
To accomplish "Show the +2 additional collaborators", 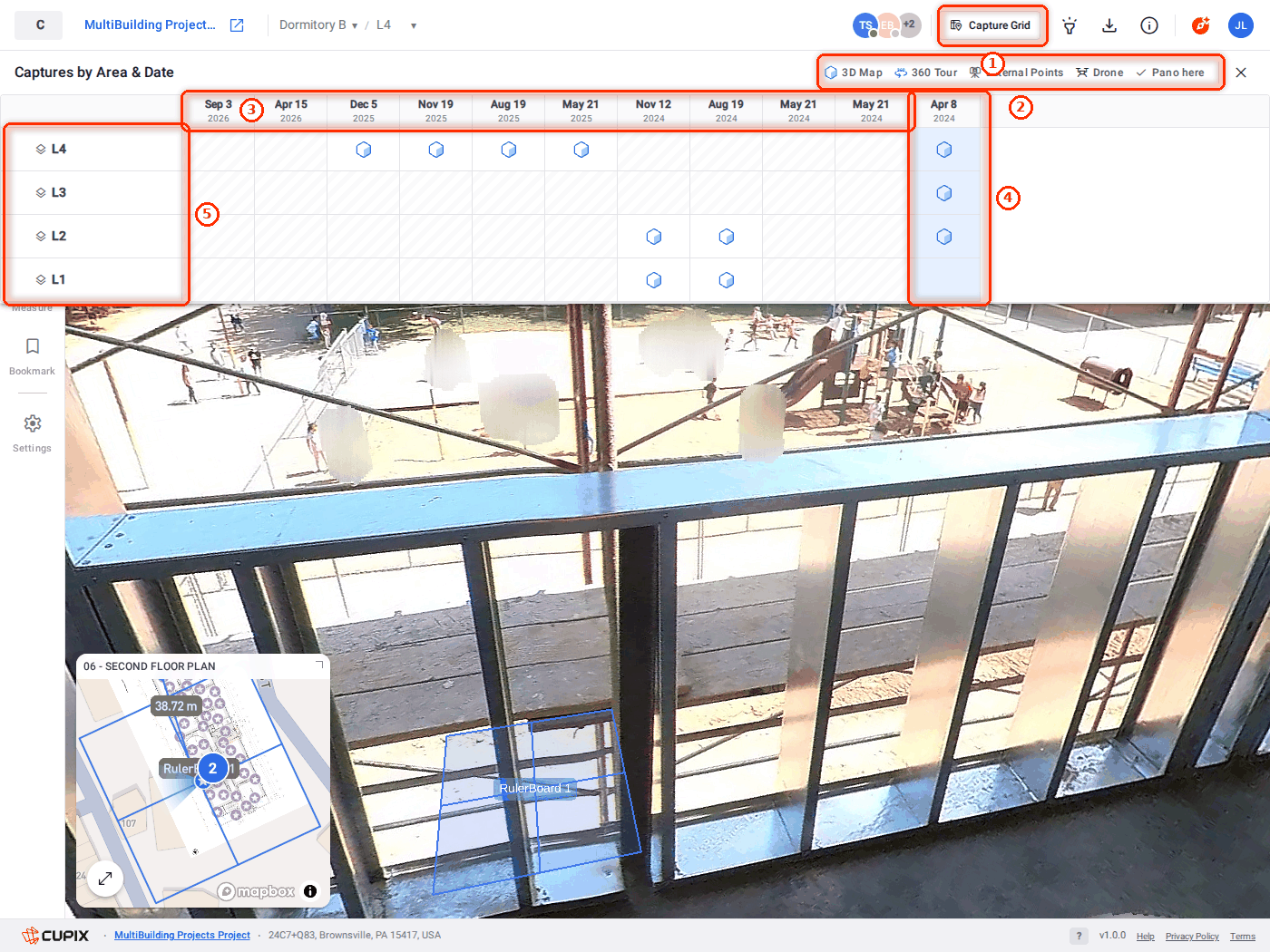I will [909, 24].
